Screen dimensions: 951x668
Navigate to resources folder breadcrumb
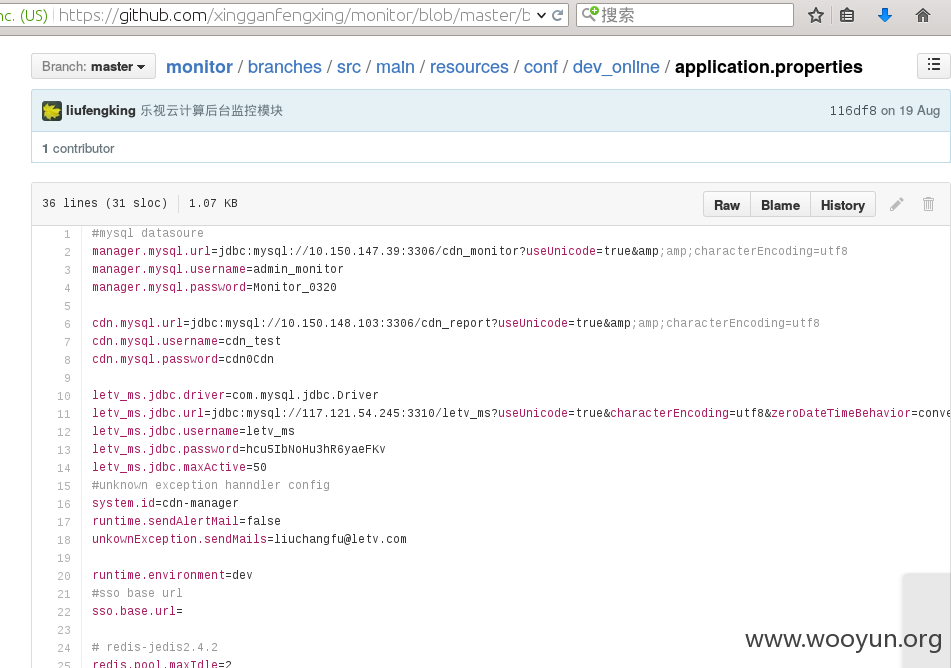[469, 67]
